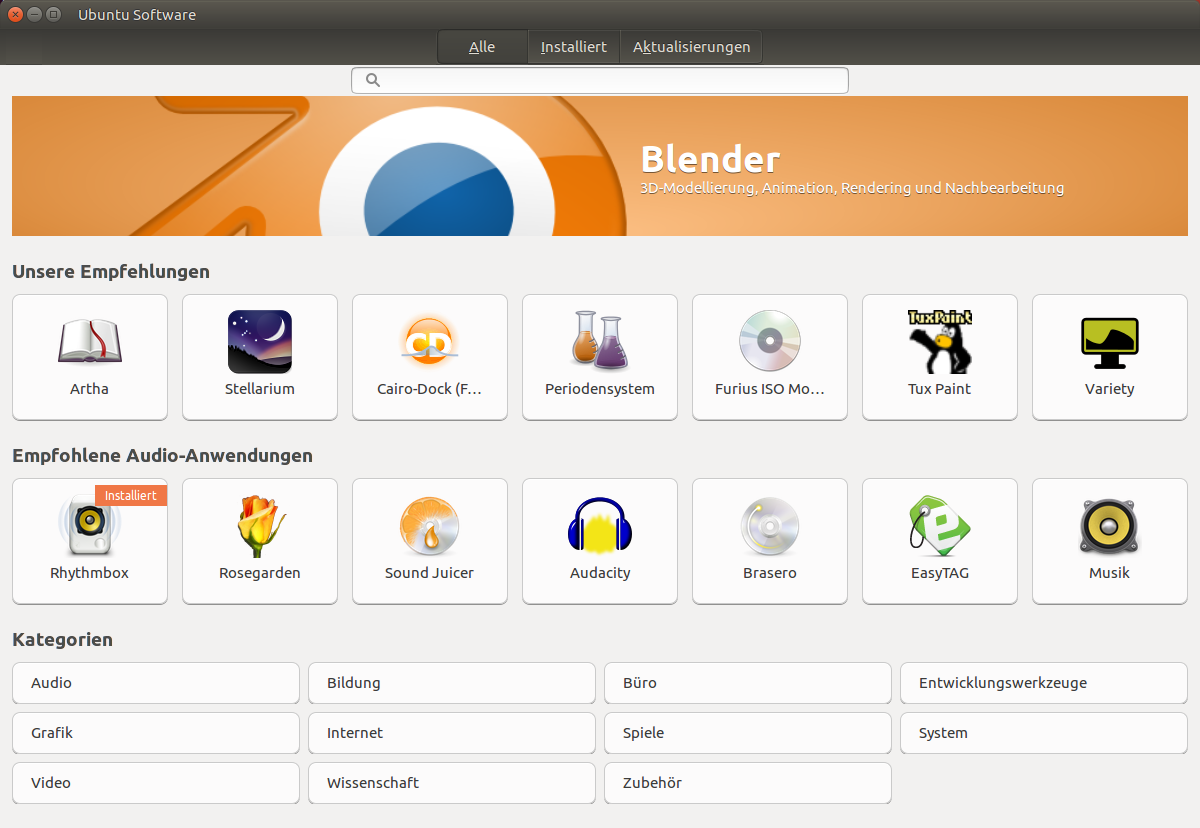Open the Büro category
This screenshot has width=1200, height=828.
pyautogui.click(x=748, y=683)
